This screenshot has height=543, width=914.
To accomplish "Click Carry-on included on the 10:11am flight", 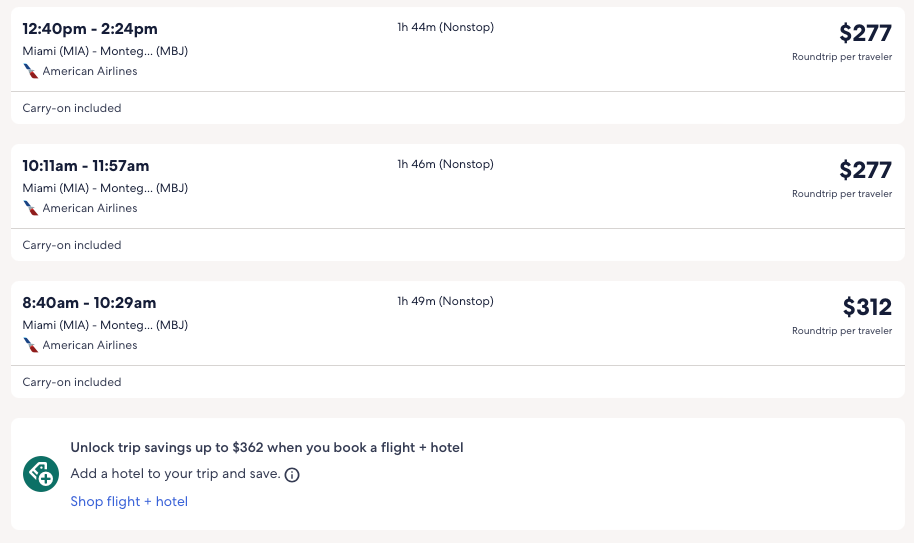I will 72,245.
